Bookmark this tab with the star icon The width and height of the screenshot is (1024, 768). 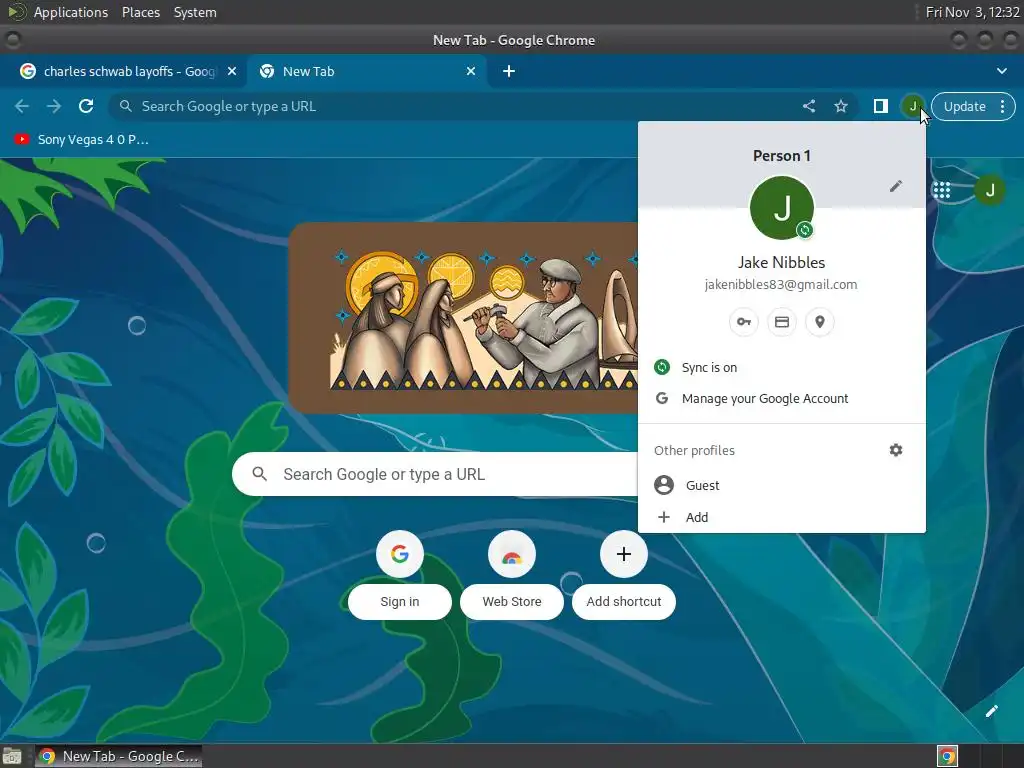841,106
